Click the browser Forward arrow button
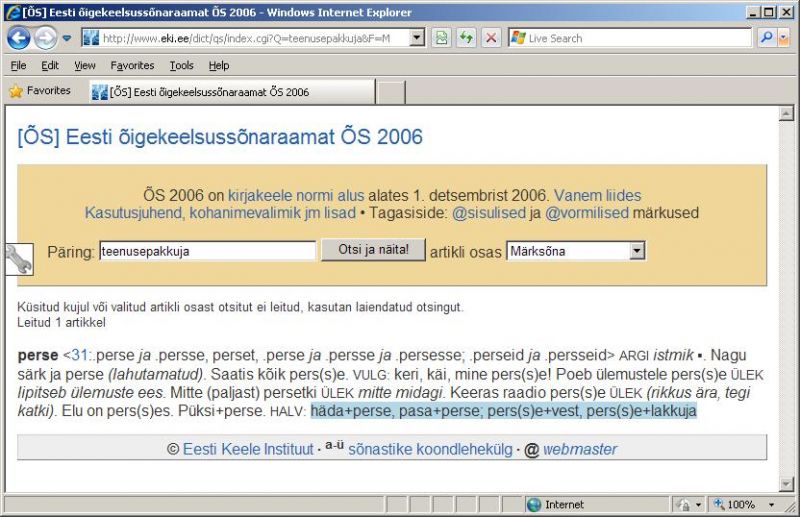Image resolution: width=800 pixels, height=517 pixels. click(x=45, y=38)
